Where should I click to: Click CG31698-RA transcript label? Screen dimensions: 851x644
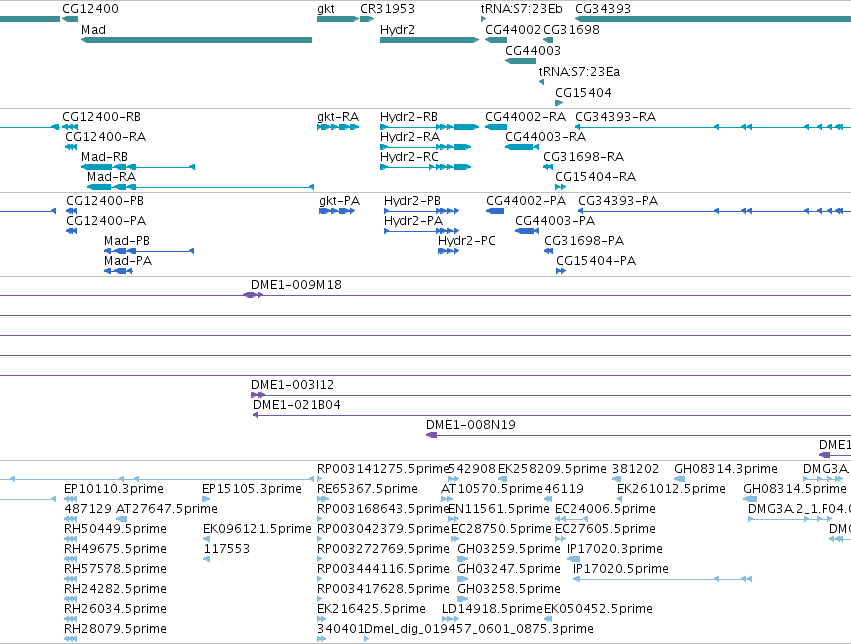(x=583, y=157)
